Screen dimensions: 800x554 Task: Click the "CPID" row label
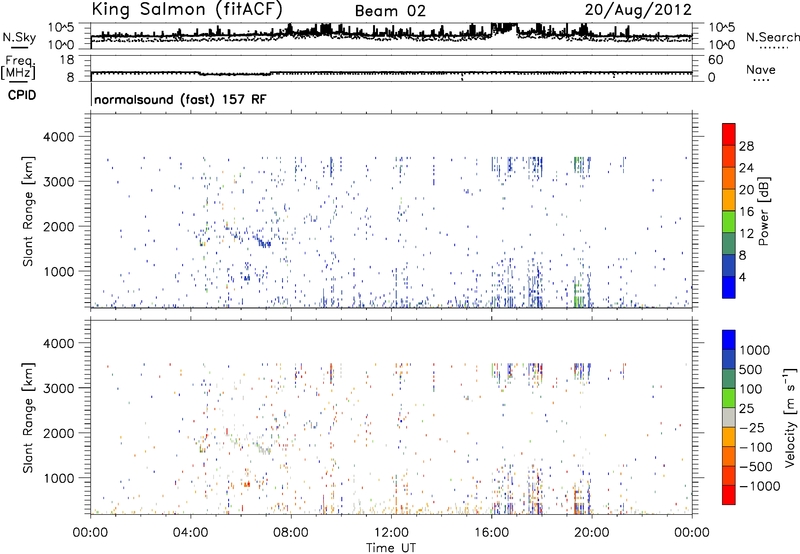(x=22, y=95)
